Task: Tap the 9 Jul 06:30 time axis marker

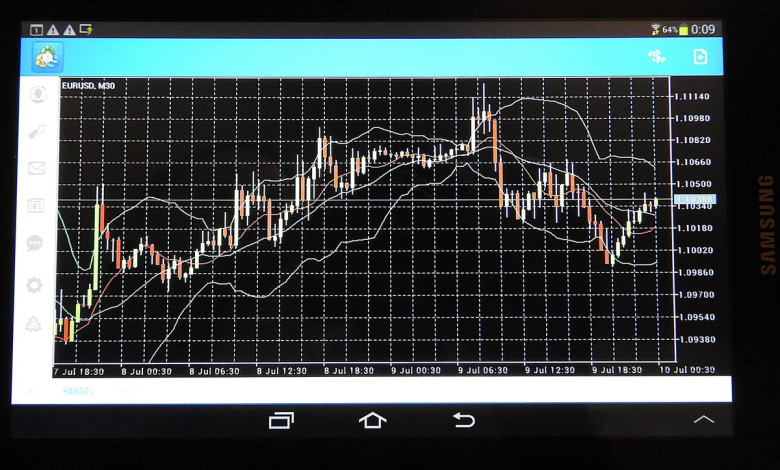Action: tap(482, 370)
